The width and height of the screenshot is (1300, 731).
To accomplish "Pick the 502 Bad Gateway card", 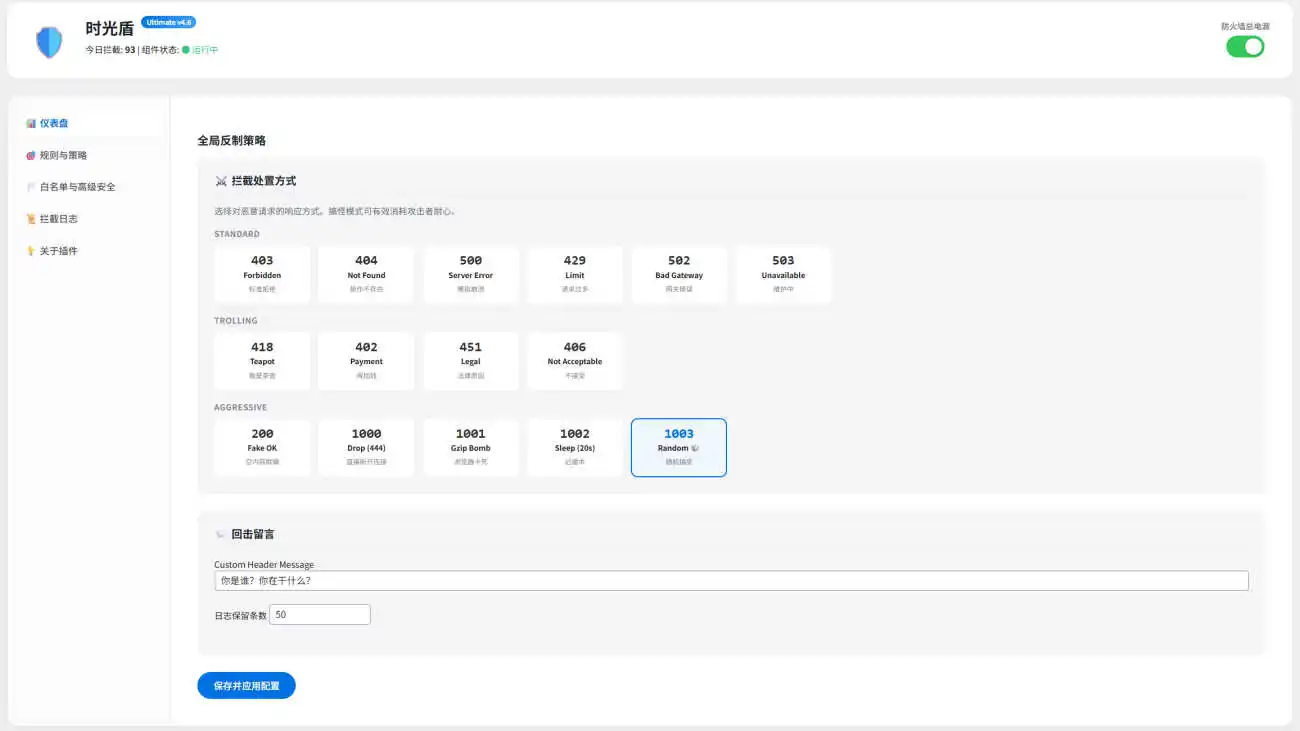I will point(679,274).
